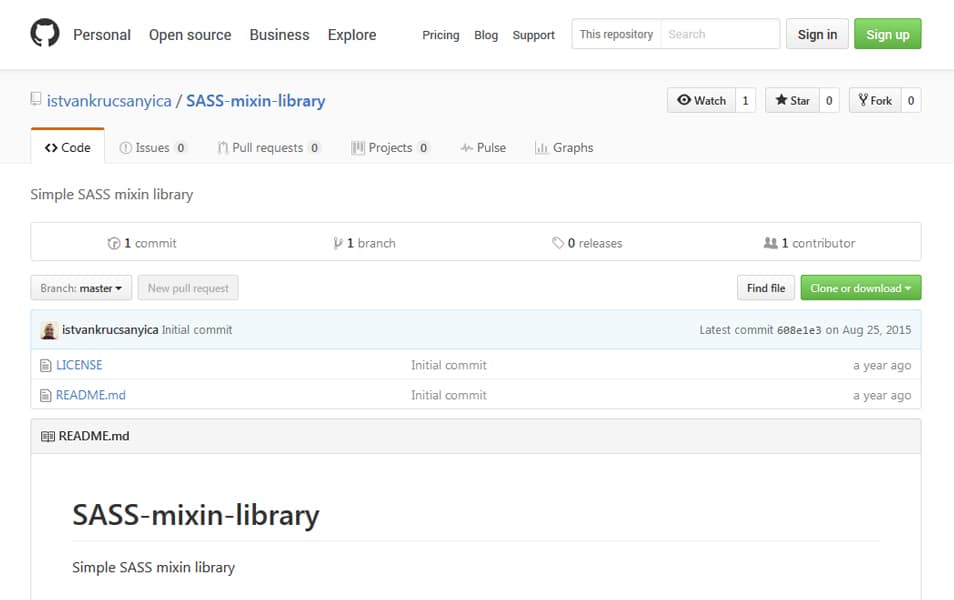Click the contributors people icon

[x=770, y=243]
